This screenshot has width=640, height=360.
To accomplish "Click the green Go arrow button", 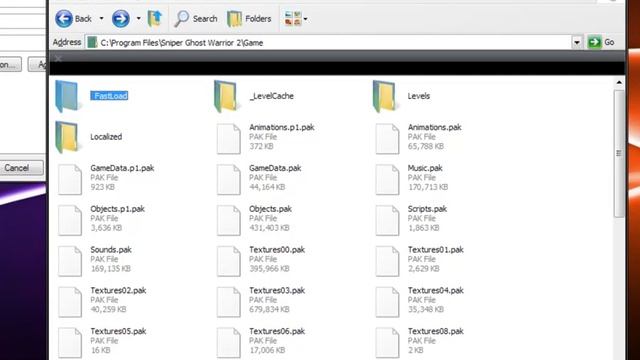I will 594,42.
